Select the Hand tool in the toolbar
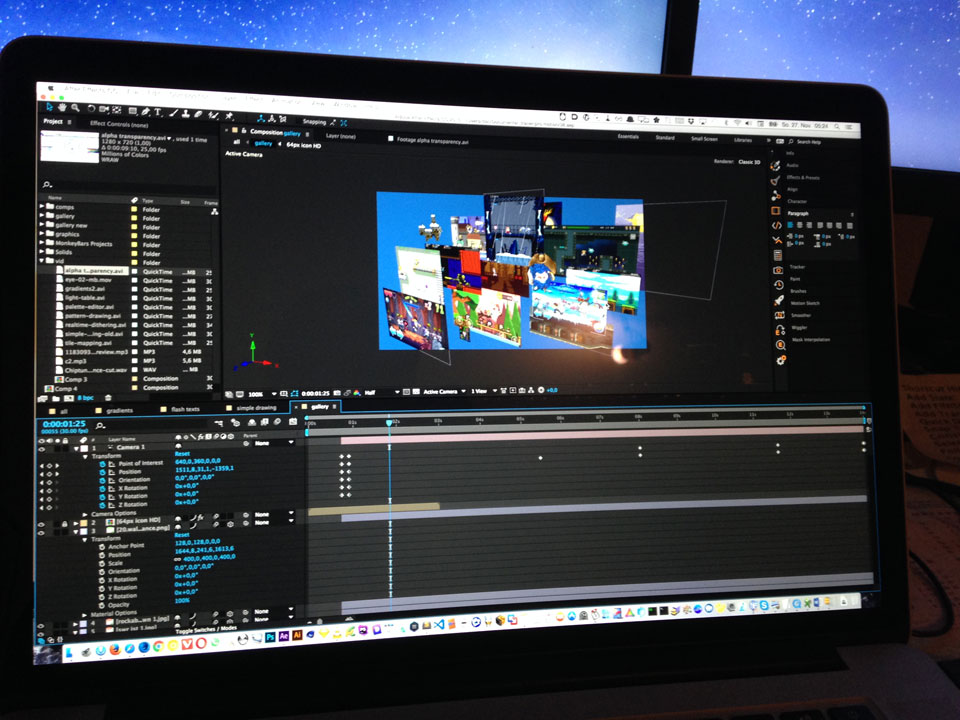The height and width of the screenshot is (720, 960). click(x=62, y=108)
